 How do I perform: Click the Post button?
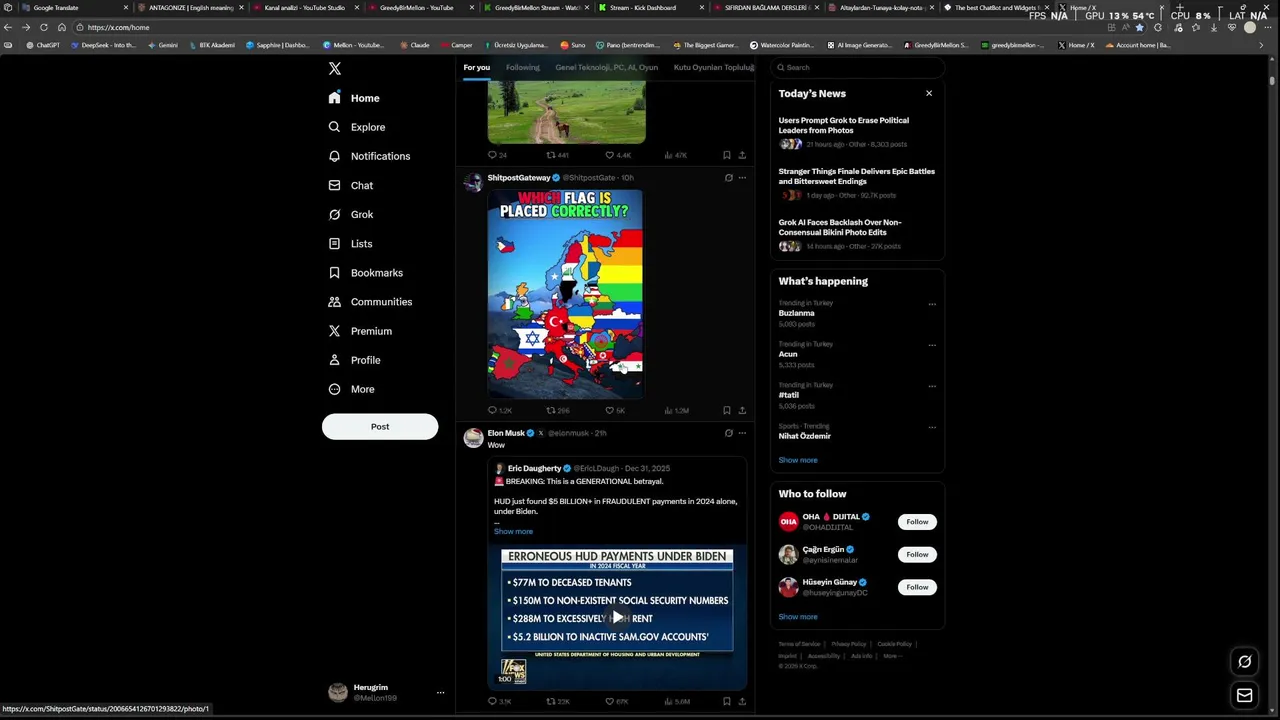(x=380, y=426)
